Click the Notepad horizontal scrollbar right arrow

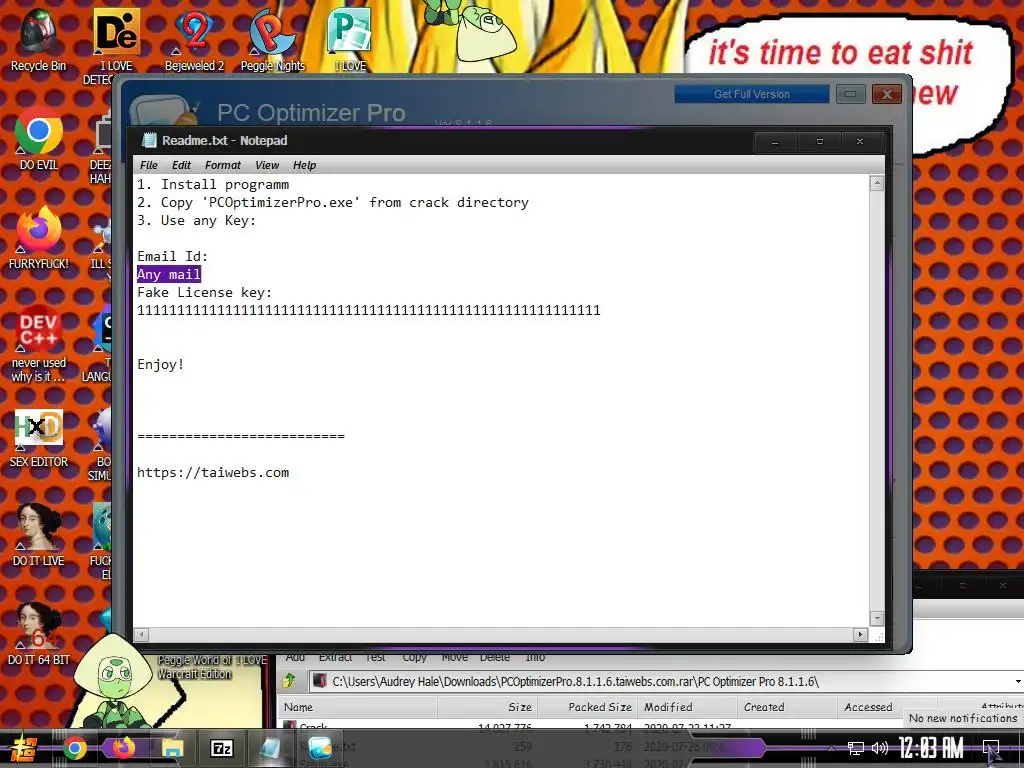tap(860, 634)
